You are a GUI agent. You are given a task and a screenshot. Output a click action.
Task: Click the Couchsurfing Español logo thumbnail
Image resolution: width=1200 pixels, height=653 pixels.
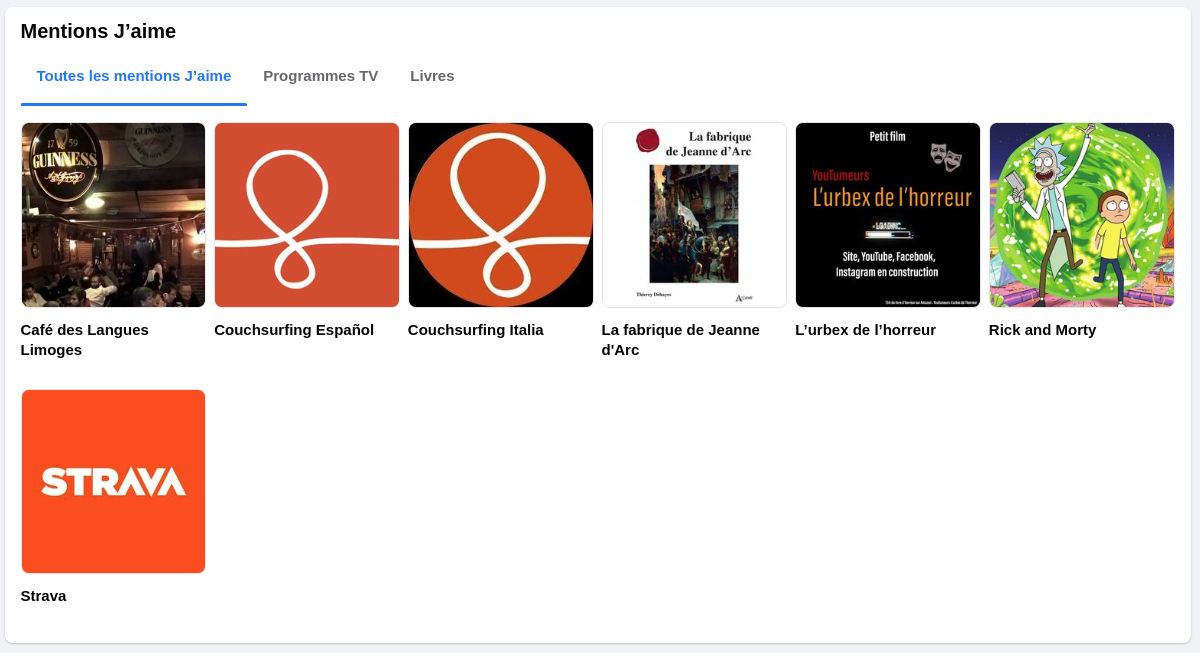coord(307,215)
